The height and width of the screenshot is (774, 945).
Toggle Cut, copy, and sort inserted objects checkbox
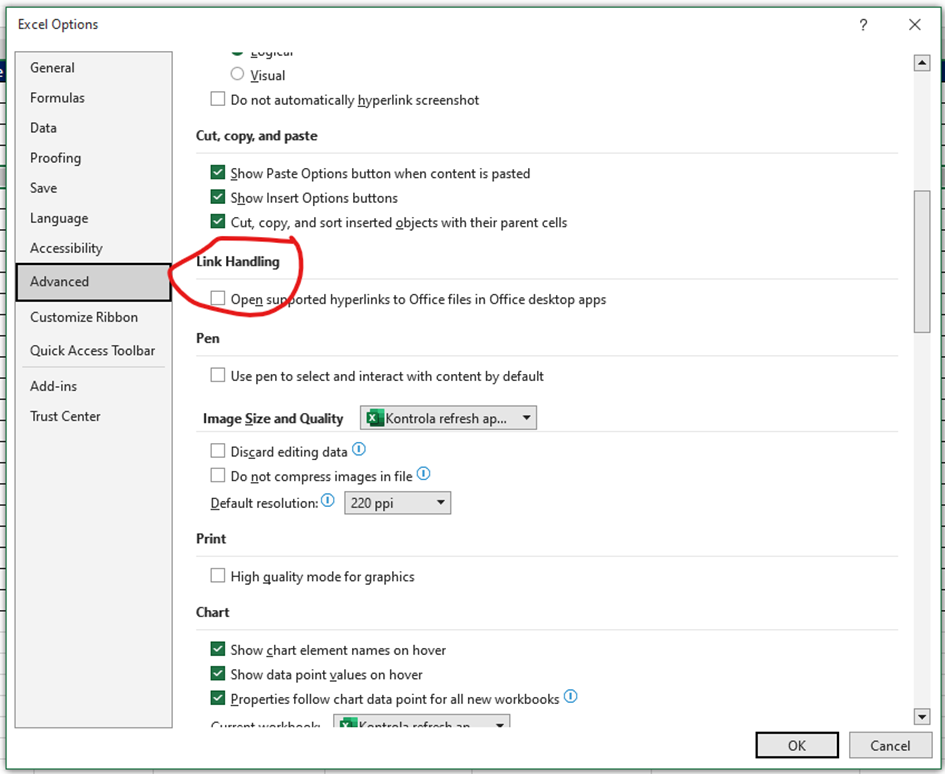click(218, 222)
